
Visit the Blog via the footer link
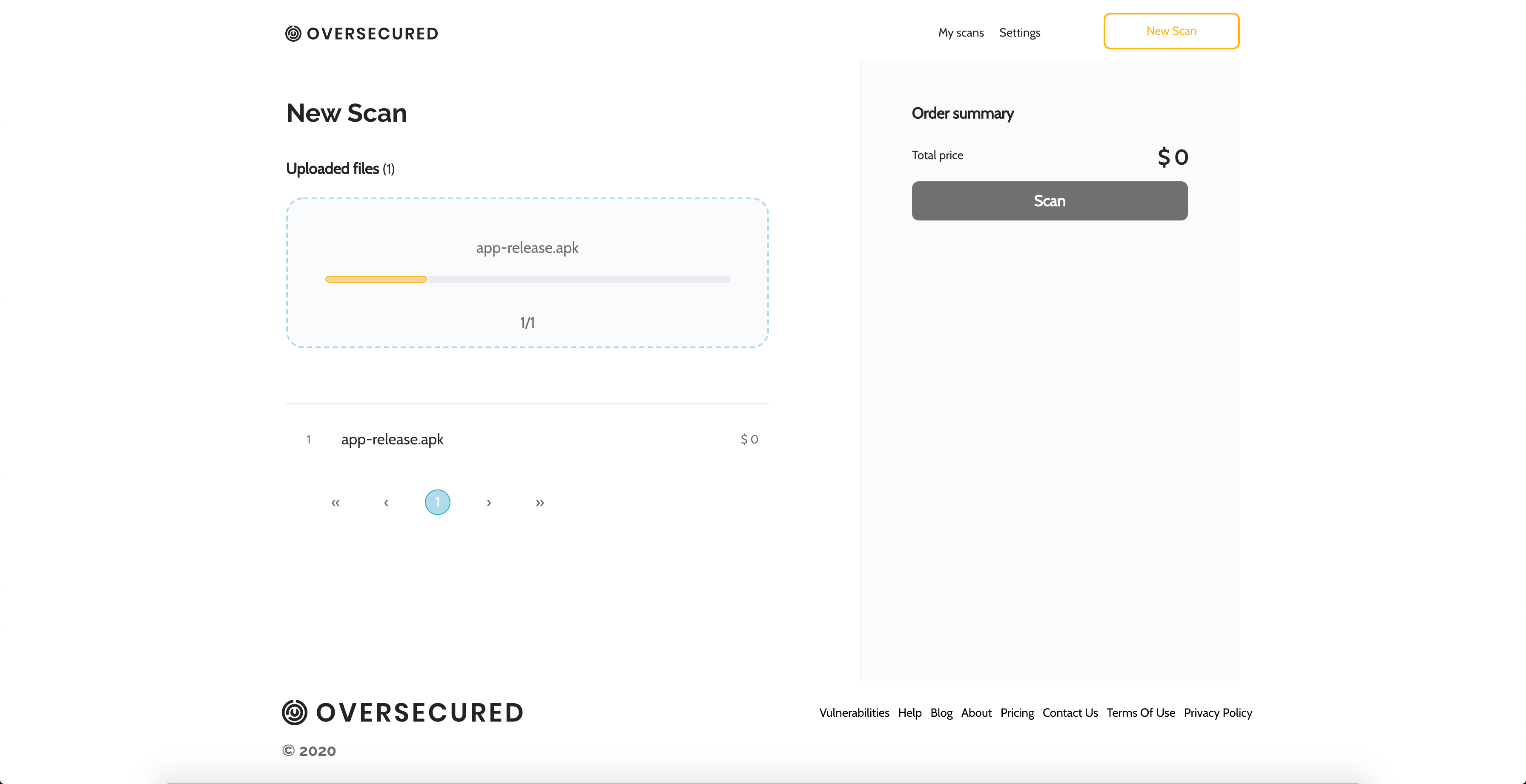[x=941, y=712]
